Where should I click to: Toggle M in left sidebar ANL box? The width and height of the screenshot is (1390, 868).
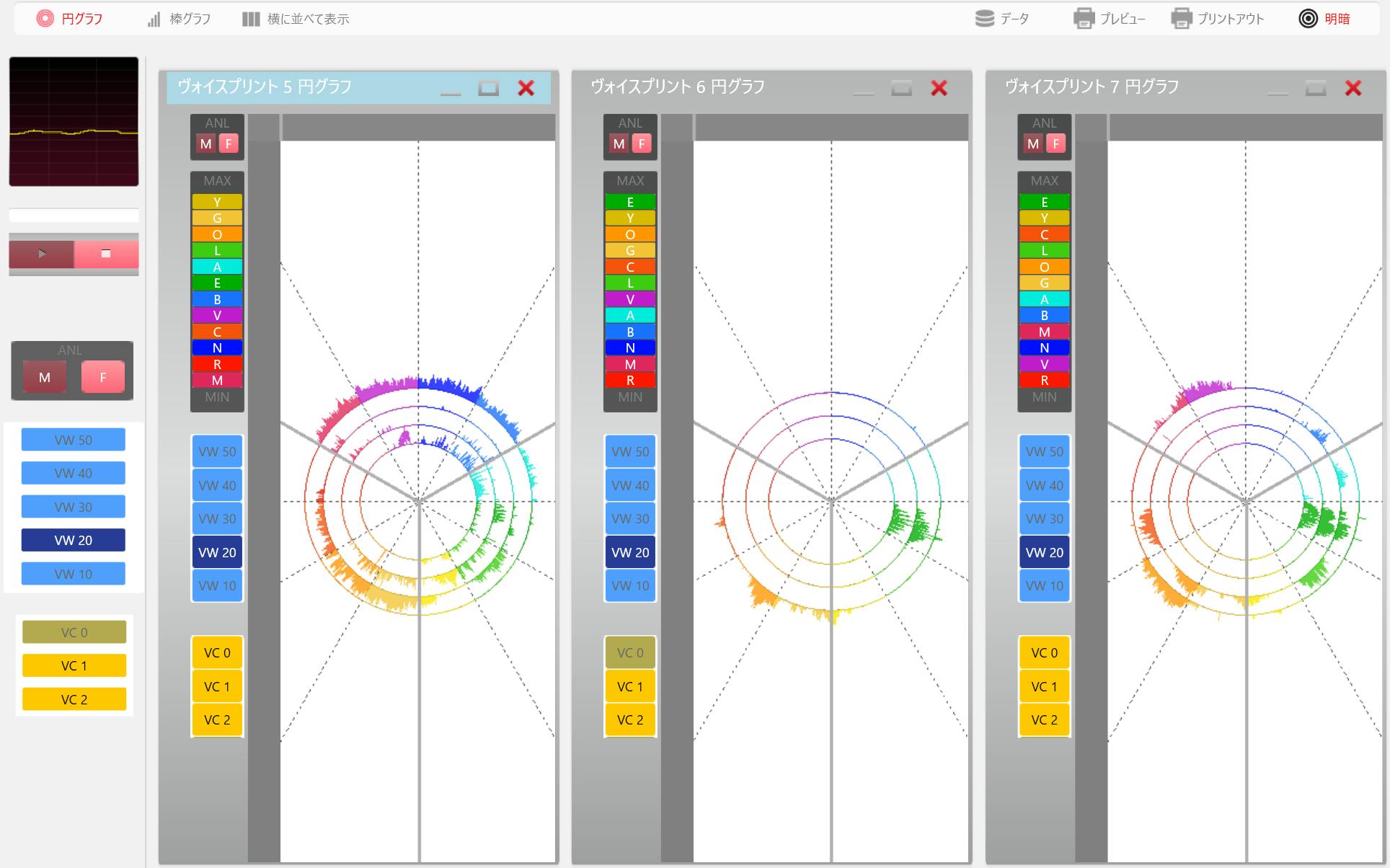pyautogui.click(x=45, y=377)
